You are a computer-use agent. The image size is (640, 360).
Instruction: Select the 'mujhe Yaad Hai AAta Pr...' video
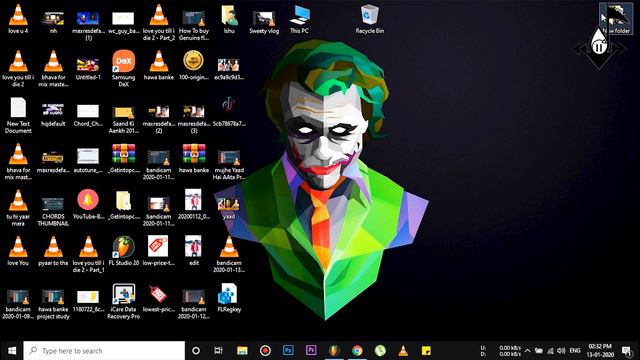point(229,157)
